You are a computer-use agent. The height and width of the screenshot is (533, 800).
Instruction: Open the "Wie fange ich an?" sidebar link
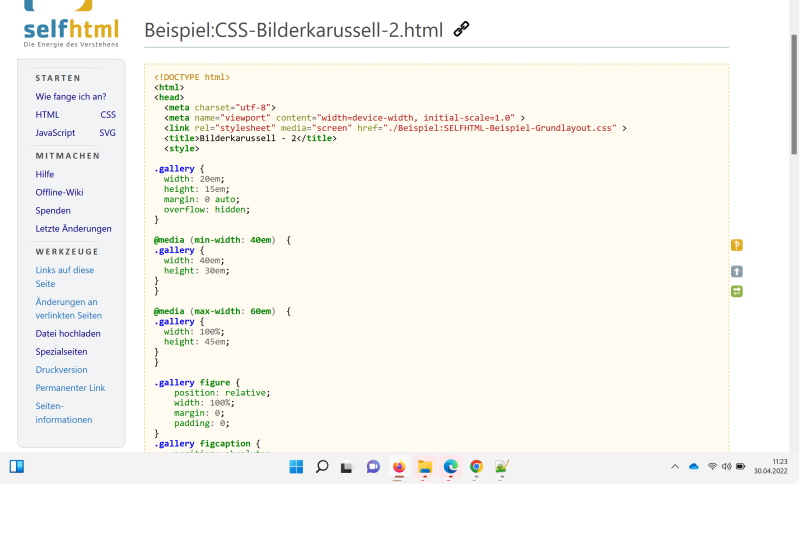[x=70, y=97]
